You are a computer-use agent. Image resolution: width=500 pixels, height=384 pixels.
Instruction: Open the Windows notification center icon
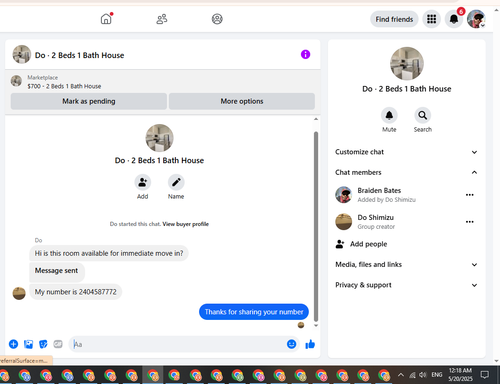coord(485,375)
